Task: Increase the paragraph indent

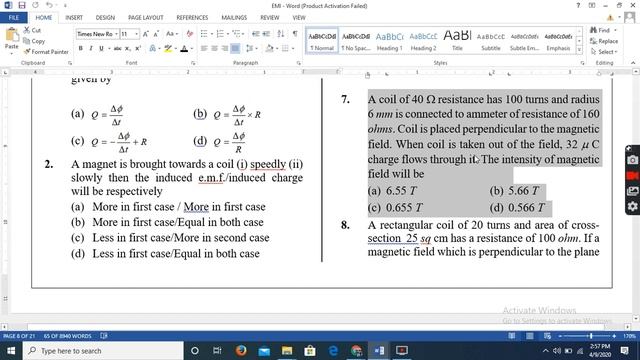Action: click(266, 34)
